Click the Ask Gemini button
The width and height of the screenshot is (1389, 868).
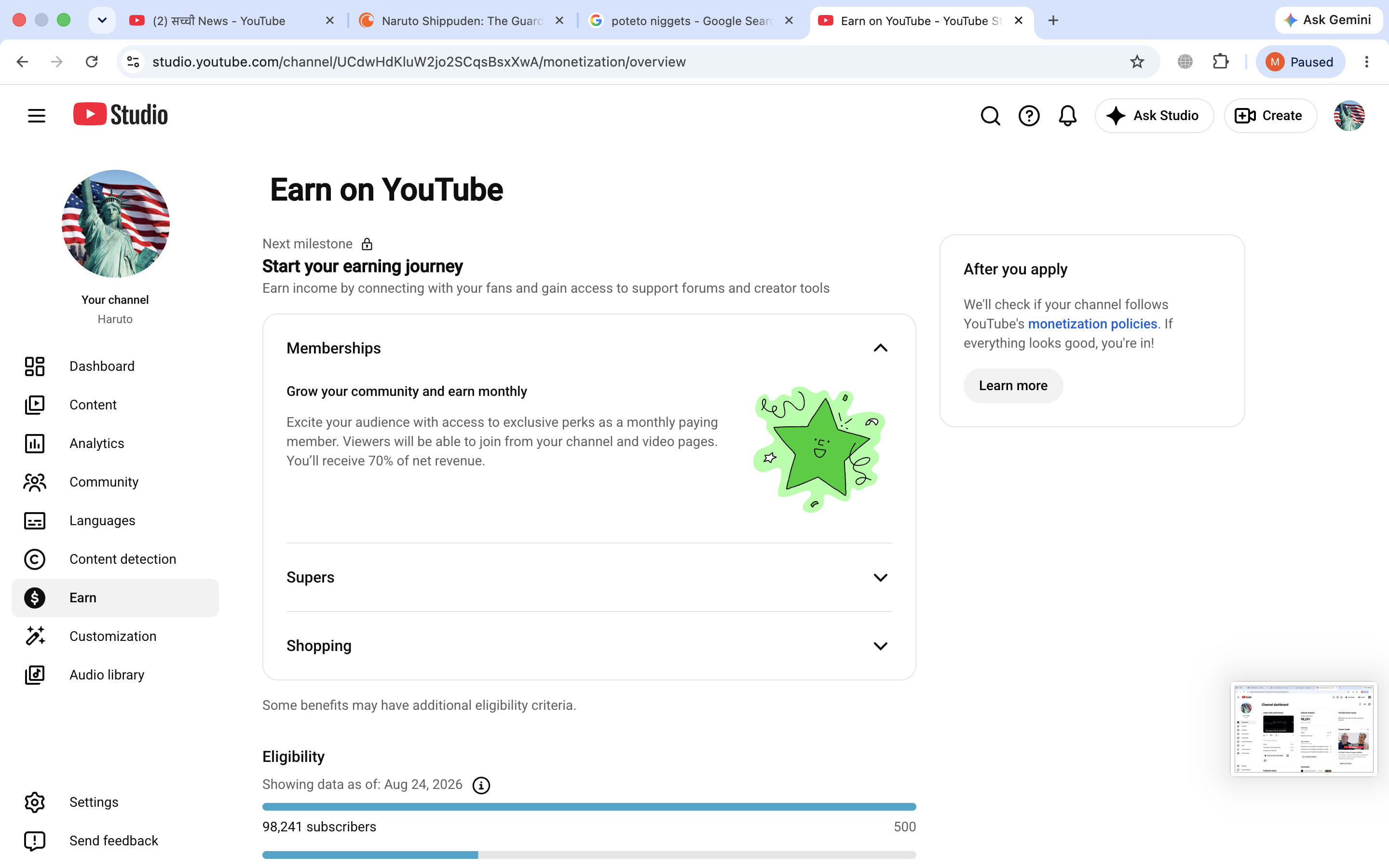(x=1328, y=21)
